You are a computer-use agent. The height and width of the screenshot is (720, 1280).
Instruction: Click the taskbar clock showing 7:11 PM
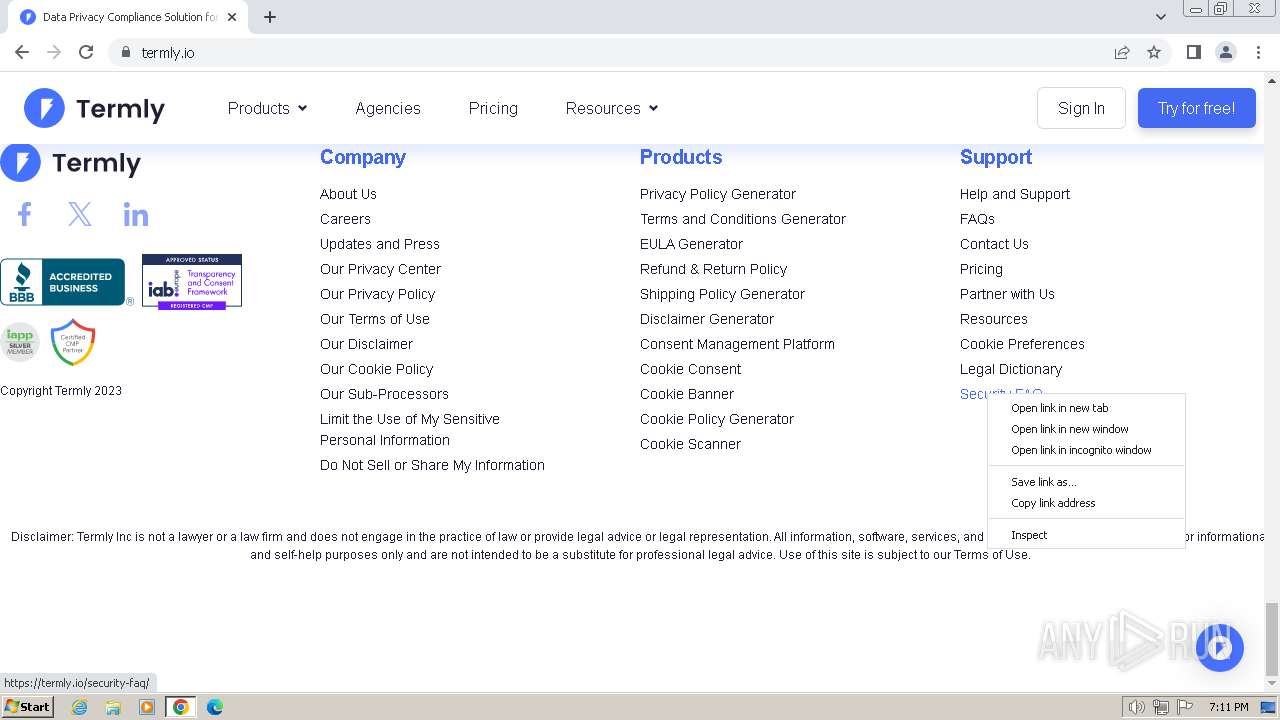[1228, 707]
